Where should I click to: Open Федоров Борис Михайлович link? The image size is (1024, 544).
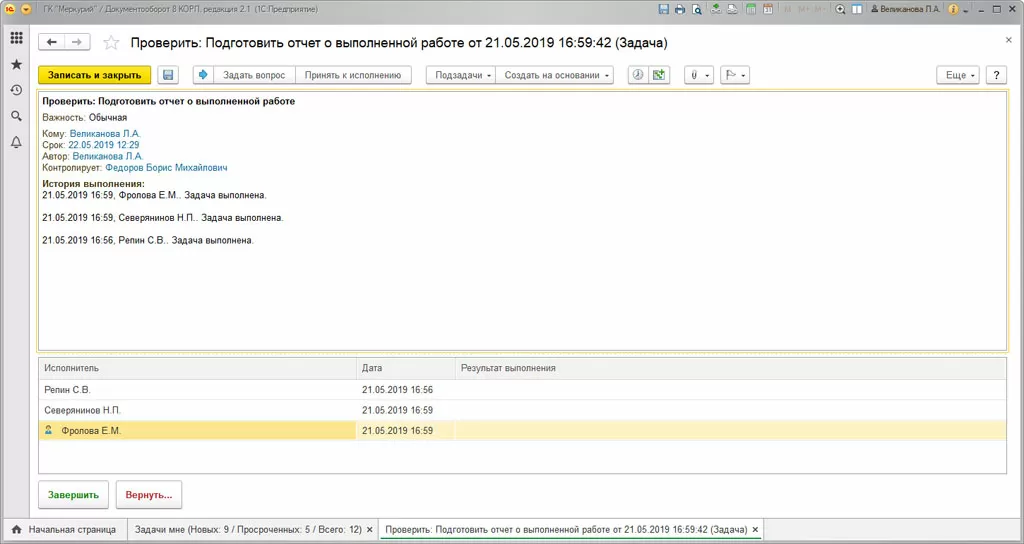pyautogui.click(x=167, y=168)
